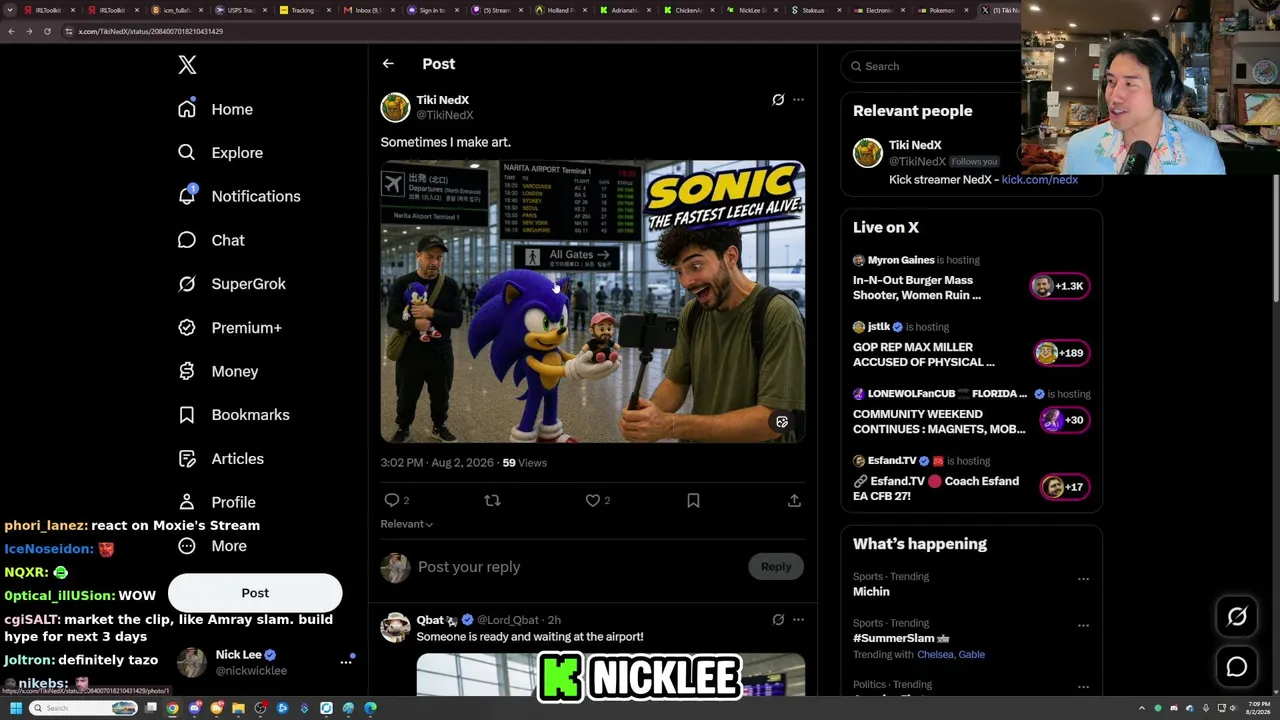Viewport: 1280px width, 720px height.
Task: Switch to the Holland browser tab
Action: (x=560, y=10)
